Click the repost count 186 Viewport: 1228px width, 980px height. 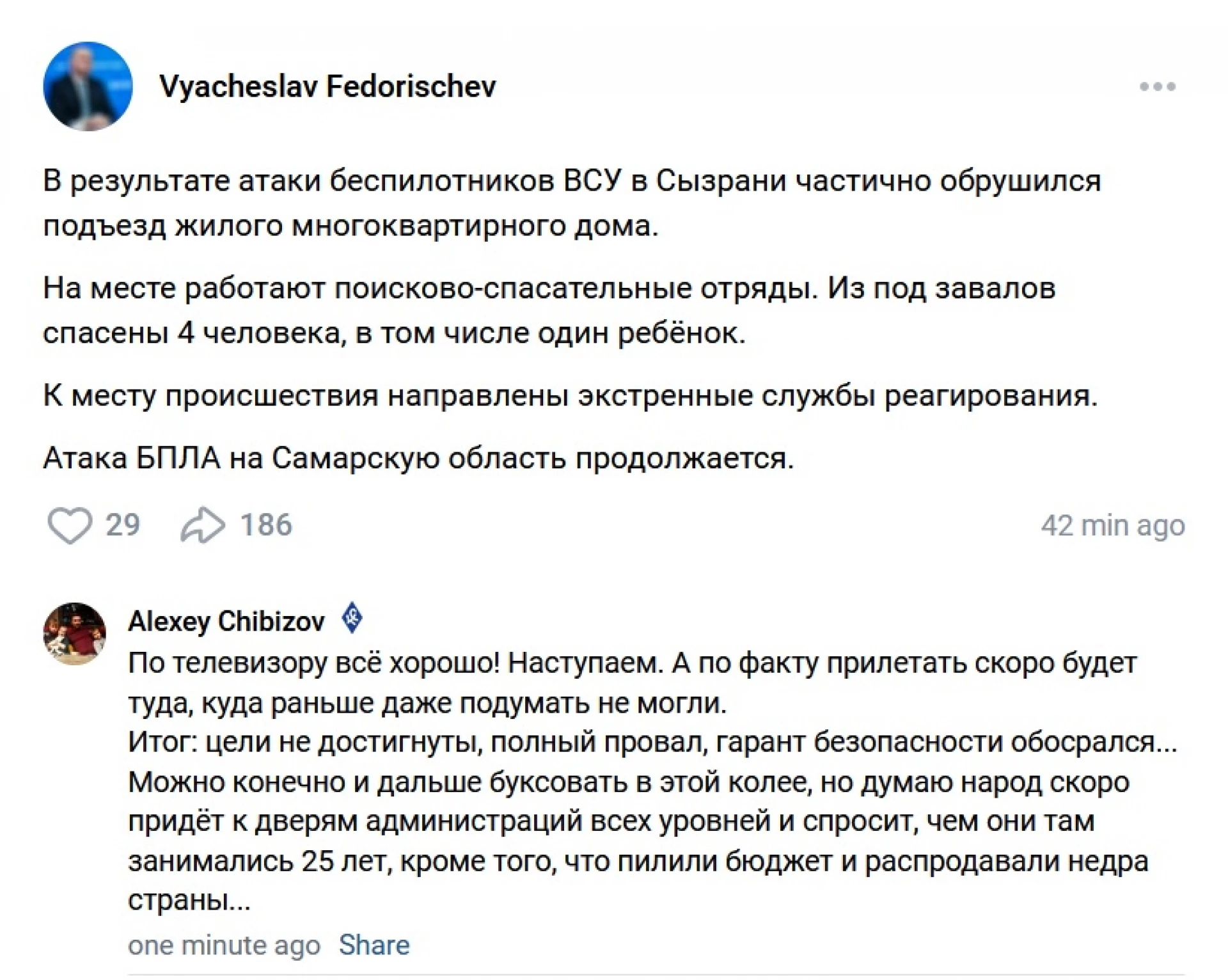[266, 525]
